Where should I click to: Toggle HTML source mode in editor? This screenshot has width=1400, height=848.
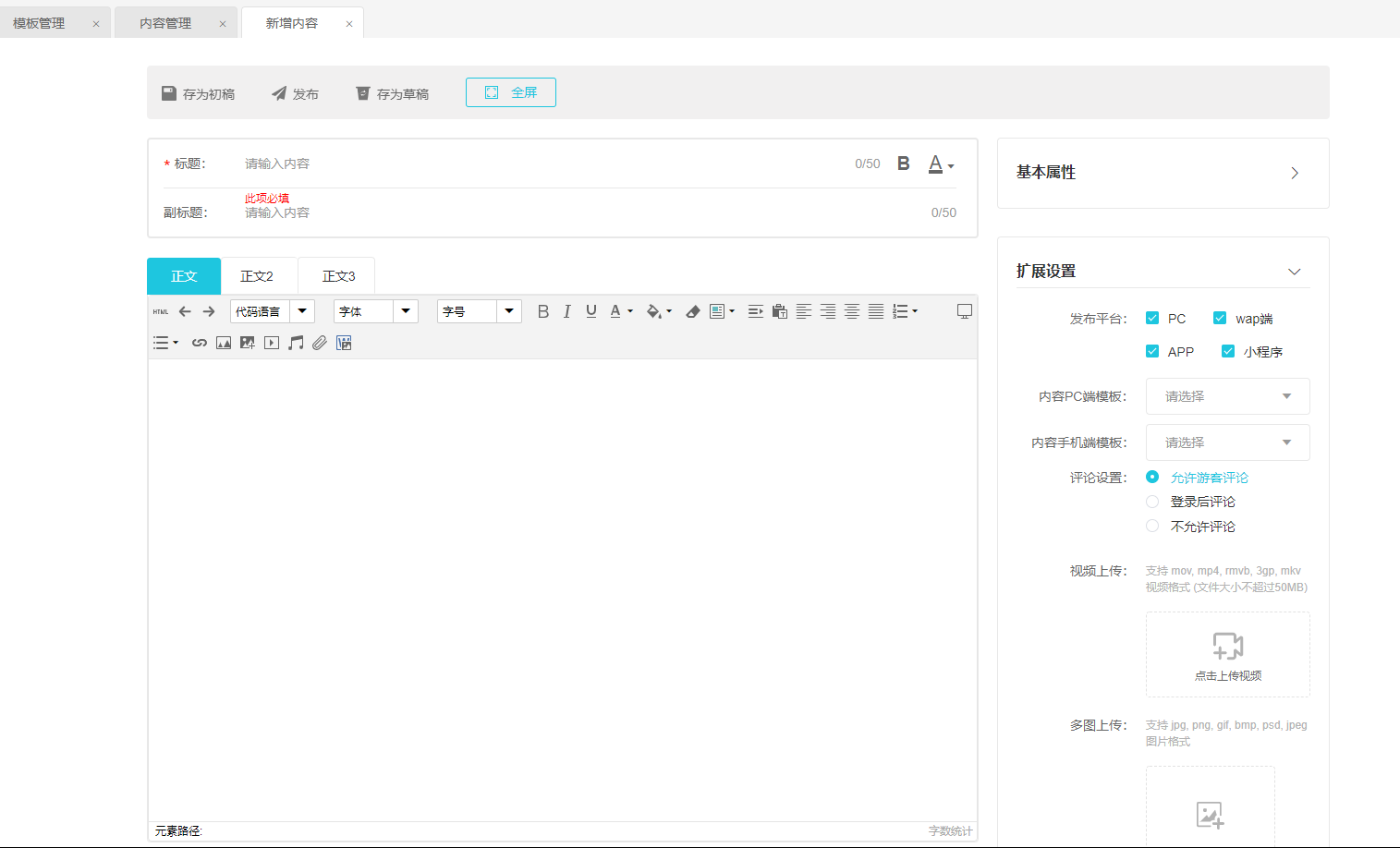[161, 312]
